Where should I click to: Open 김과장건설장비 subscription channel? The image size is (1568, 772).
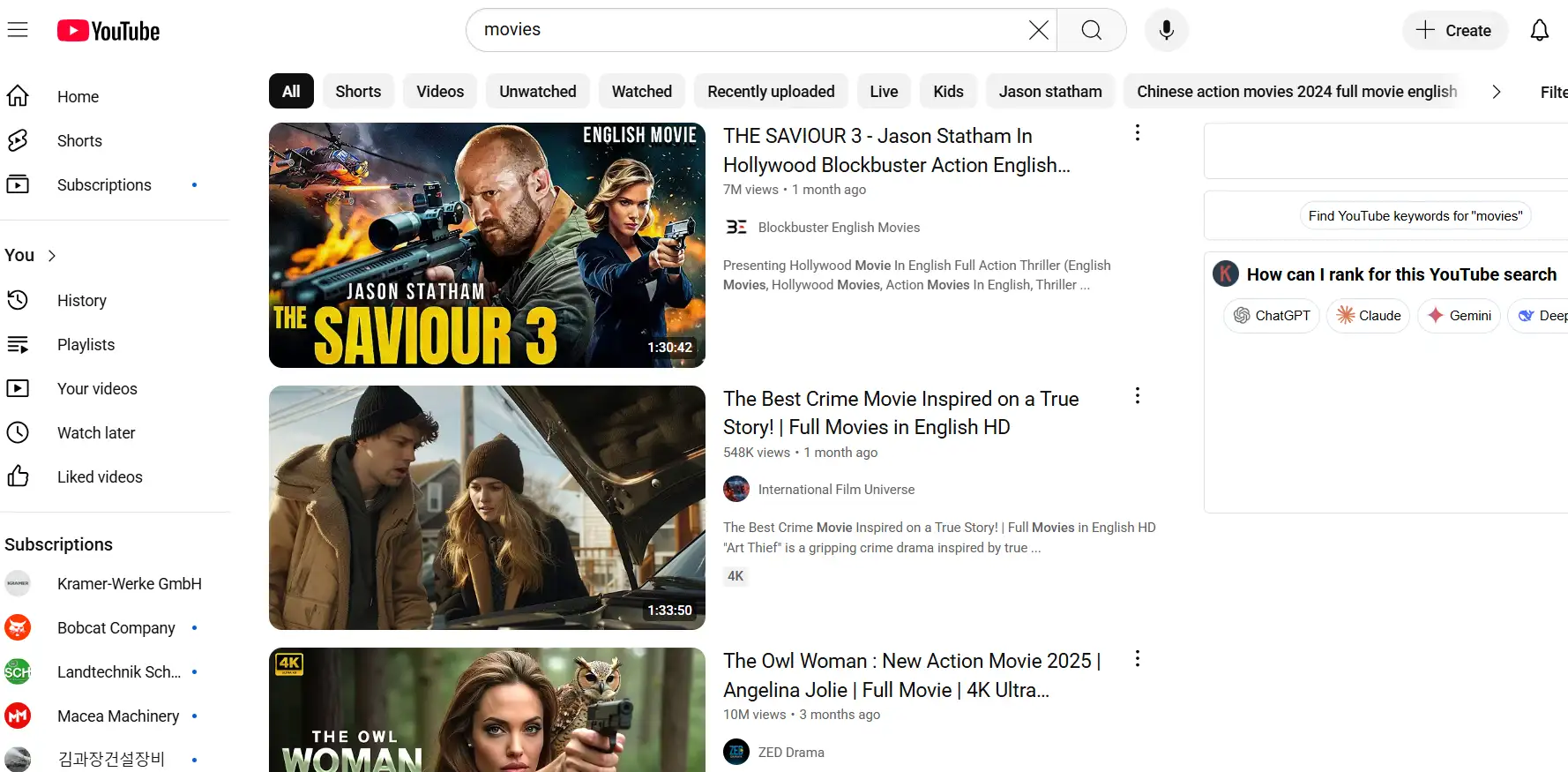click(x=110, y=759)
